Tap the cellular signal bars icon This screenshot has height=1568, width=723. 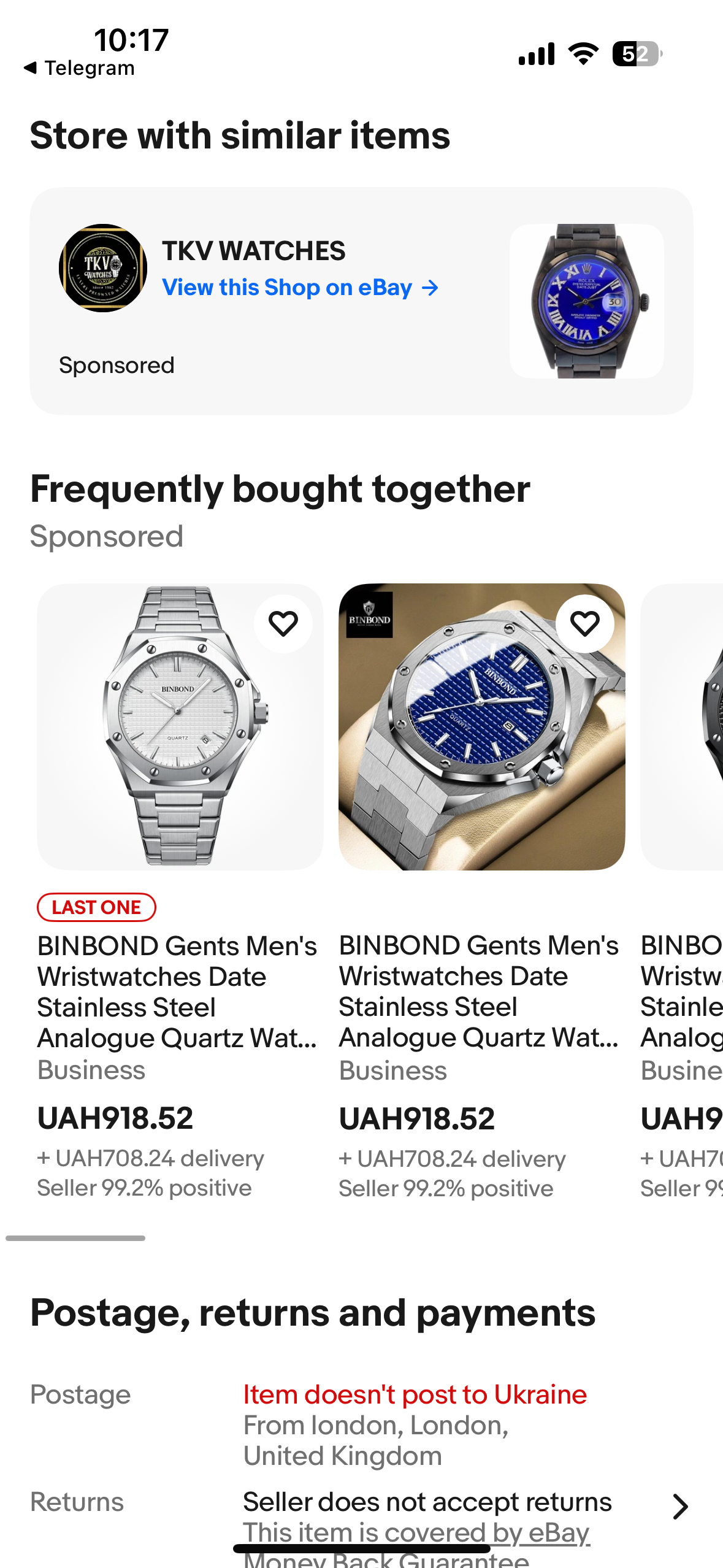click(537, 54)
